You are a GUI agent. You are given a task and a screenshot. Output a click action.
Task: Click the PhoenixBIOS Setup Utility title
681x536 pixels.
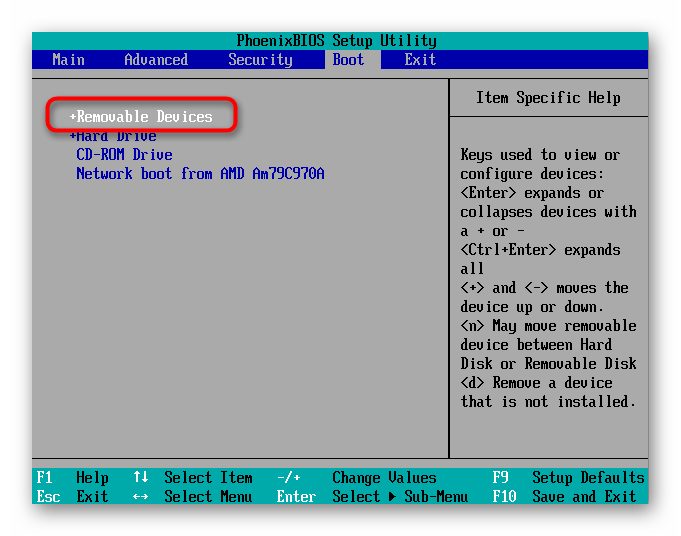pos(337,41)
